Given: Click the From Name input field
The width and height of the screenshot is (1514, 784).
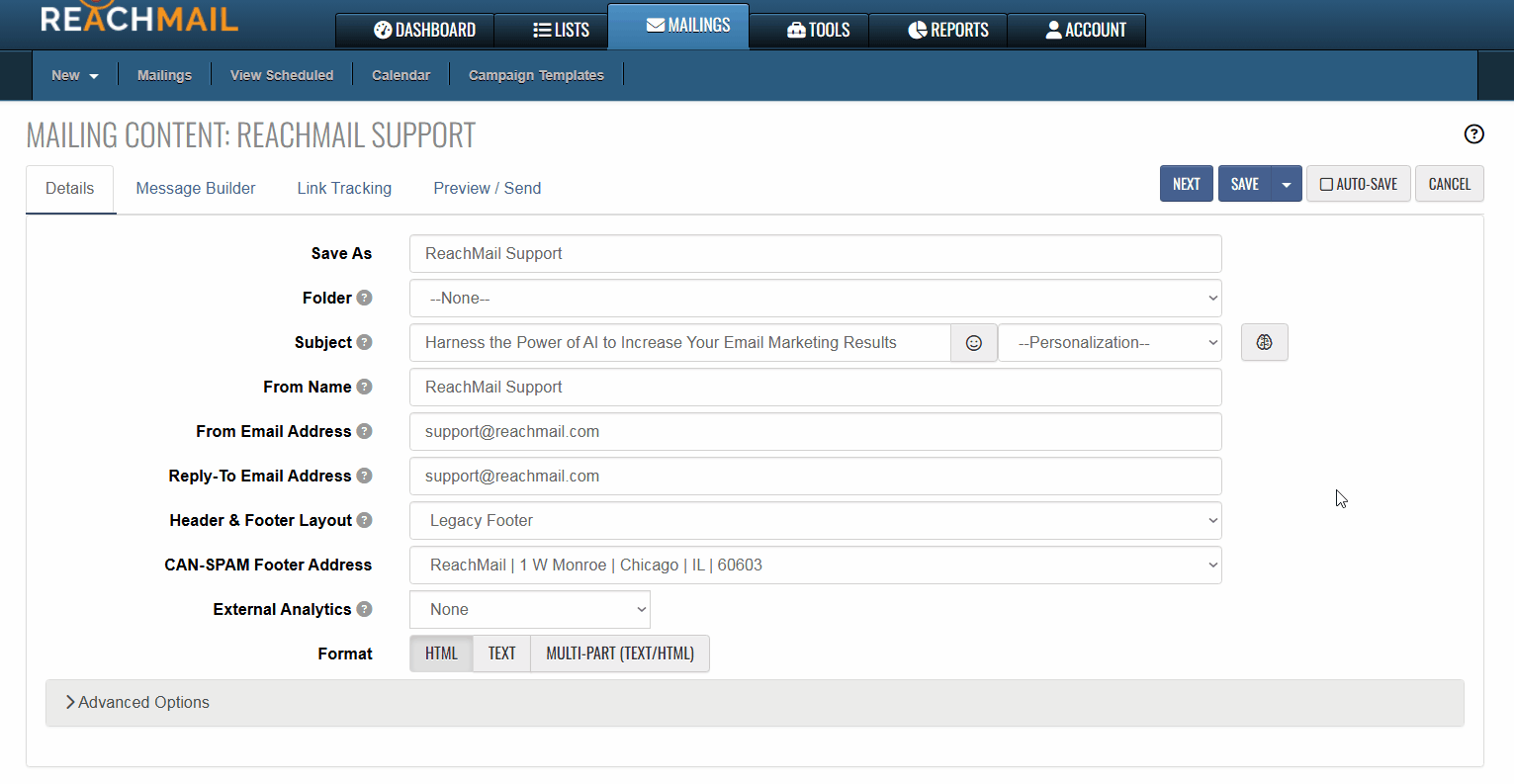Looking at the screenshot, I should [816, 388].
